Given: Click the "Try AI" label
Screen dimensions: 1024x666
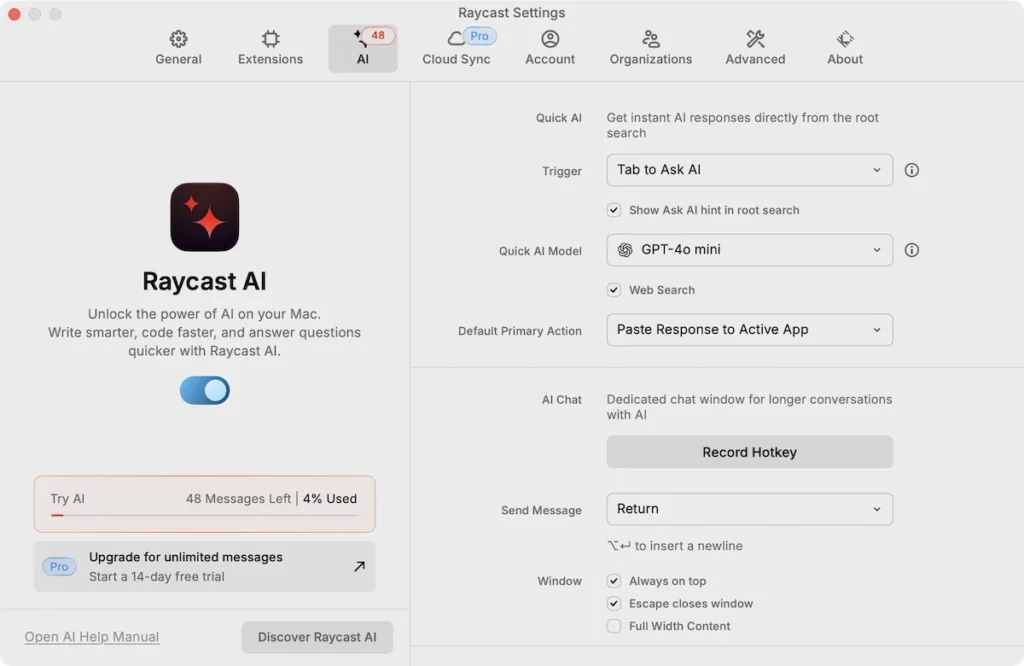Looking at the screenshot, I should 68,499.
